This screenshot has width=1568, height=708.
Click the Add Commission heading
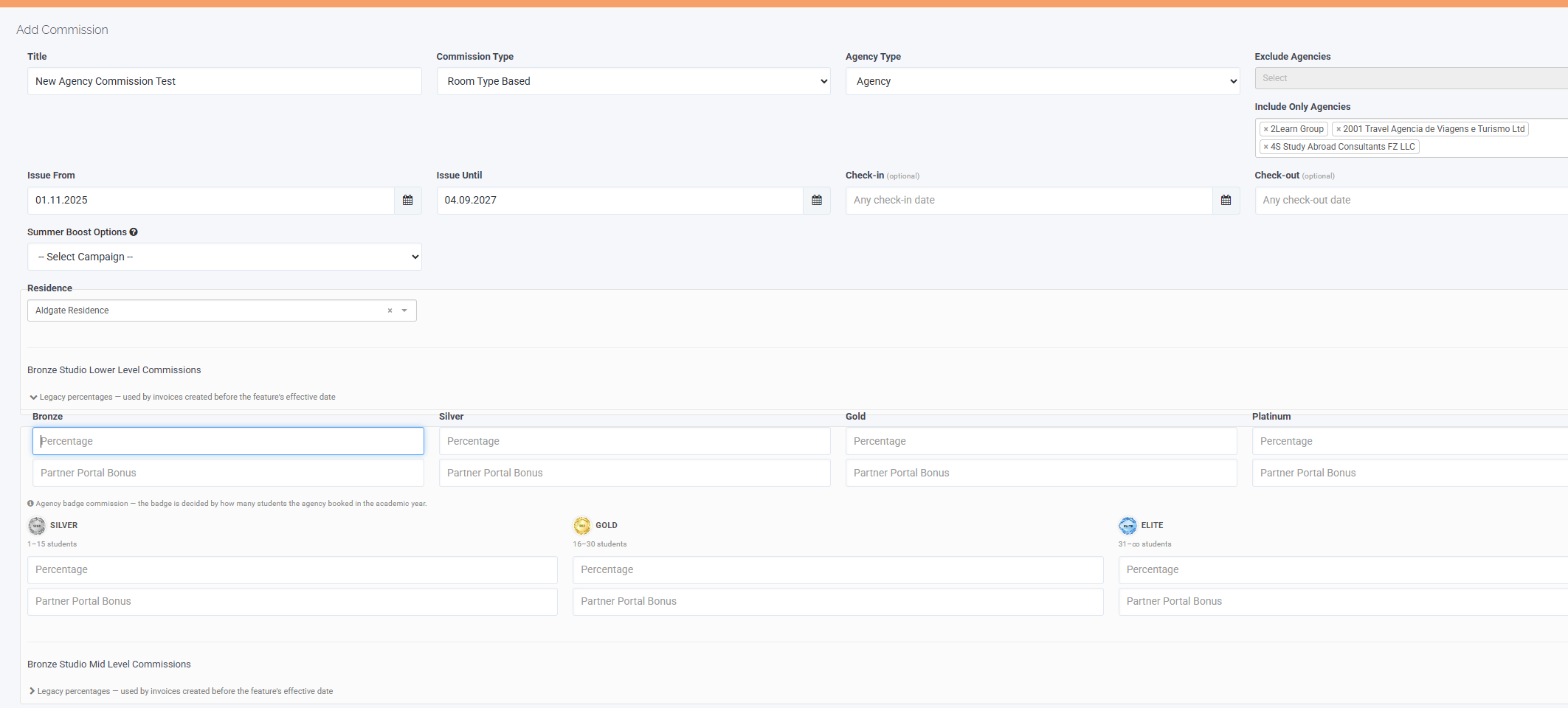coord(62,29)
